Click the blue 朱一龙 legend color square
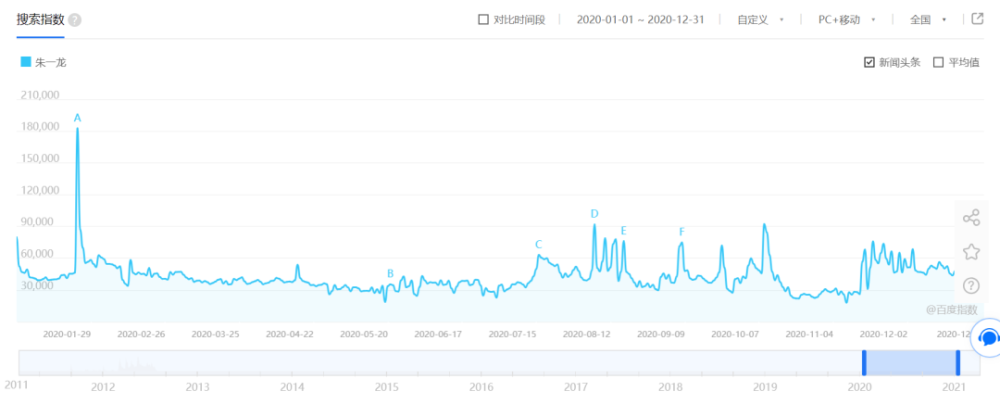Image resolution: width=1000 pixels, height=404 pixels. click(26, 62)
